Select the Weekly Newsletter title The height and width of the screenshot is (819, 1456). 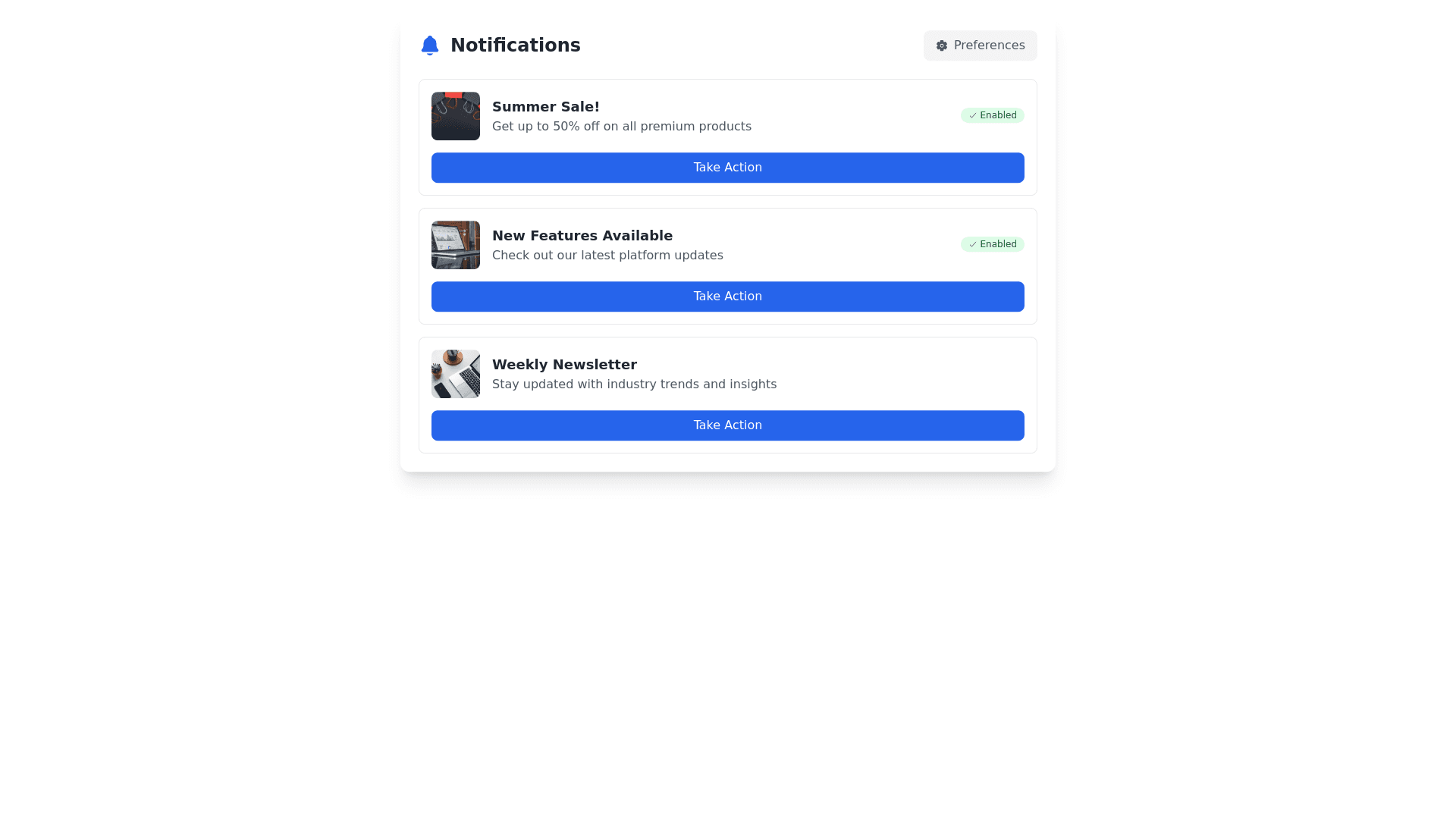pos(564,365)
